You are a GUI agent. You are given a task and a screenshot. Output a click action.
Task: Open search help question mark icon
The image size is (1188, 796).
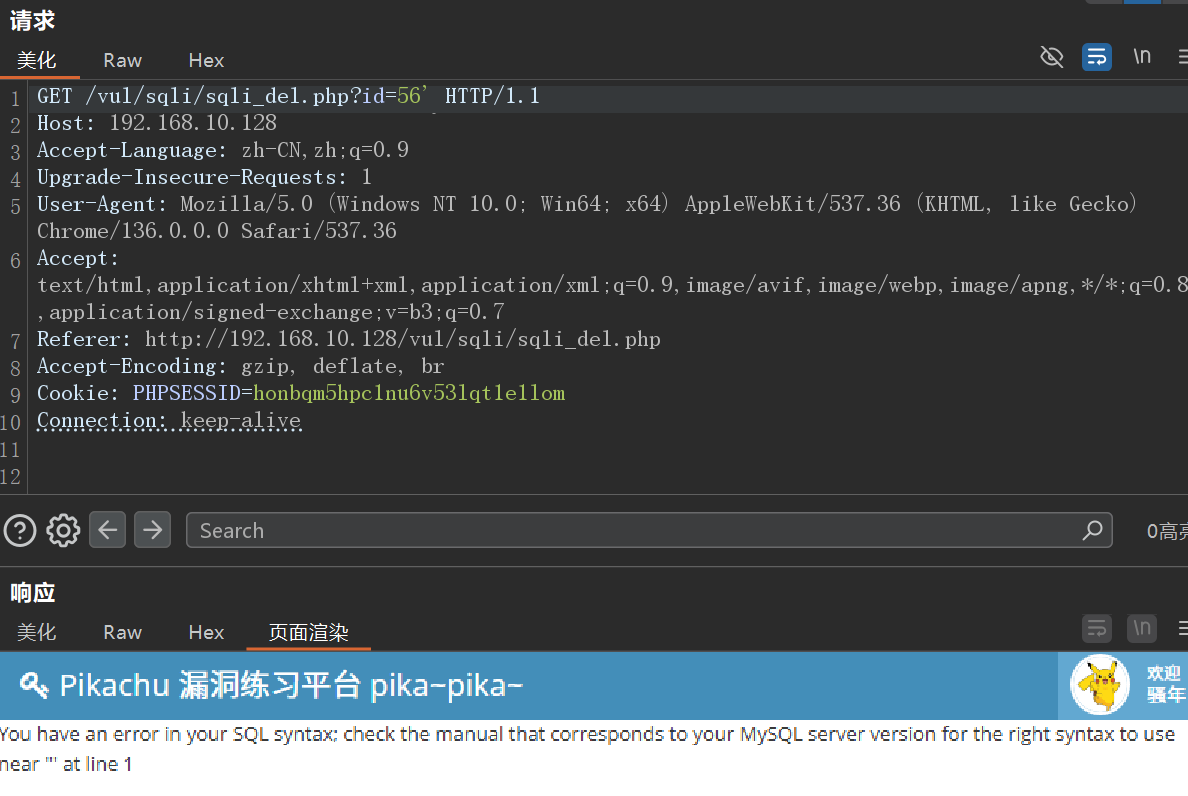(20, 530)
